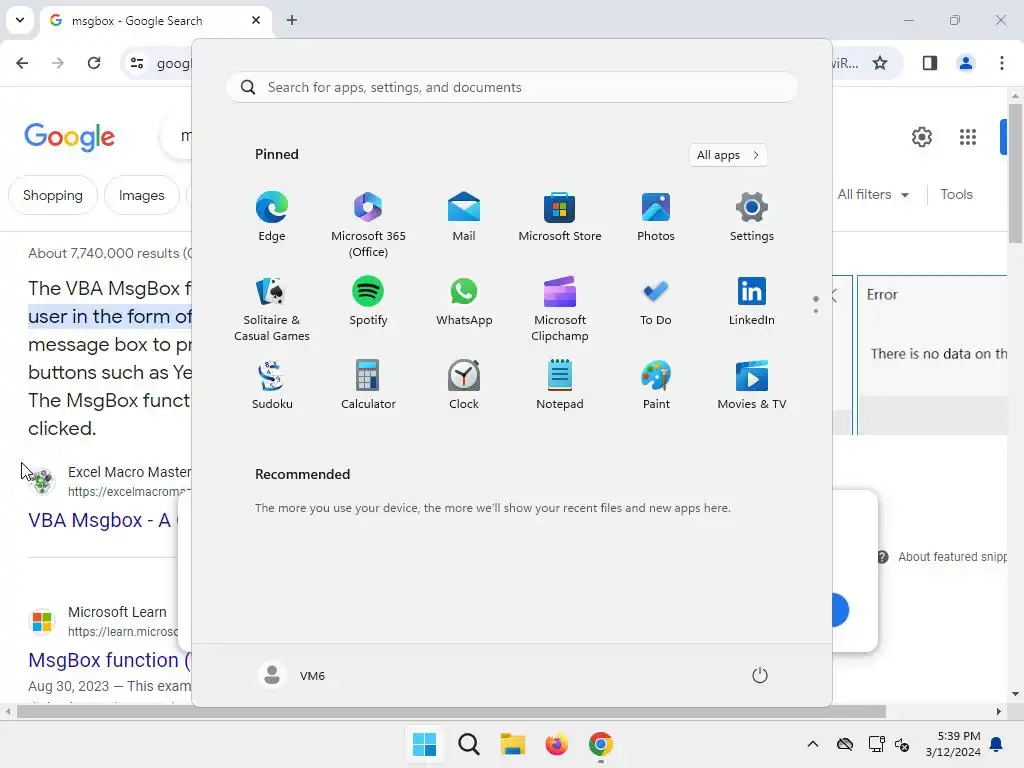Open Google quick settings gear
Viewport: 1024px width, 768px height.
(921, 137)
